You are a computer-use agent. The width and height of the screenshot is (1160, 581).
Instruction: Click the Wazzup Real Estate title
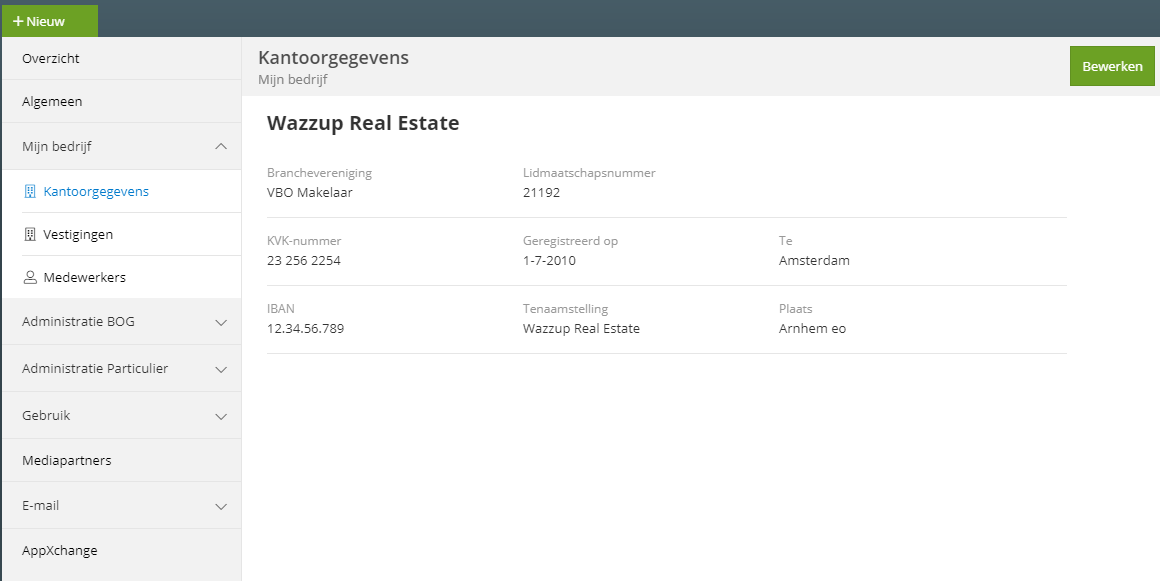click(363, 124)
